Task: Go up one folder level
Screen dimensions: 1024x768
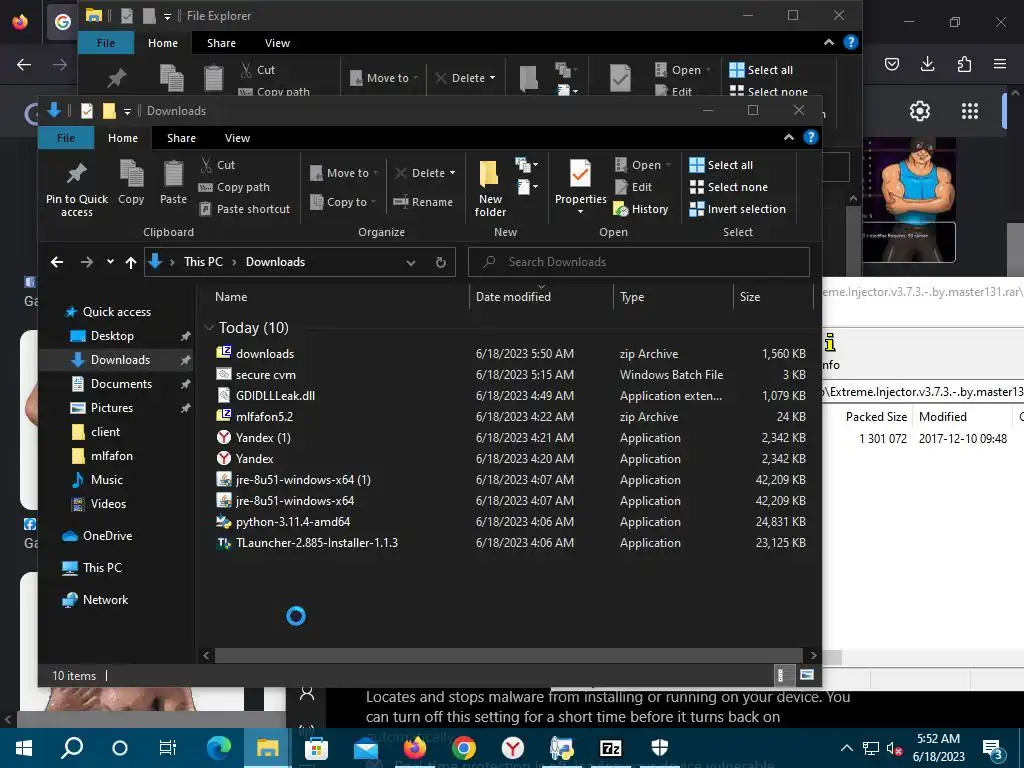Action: (131, 263)
